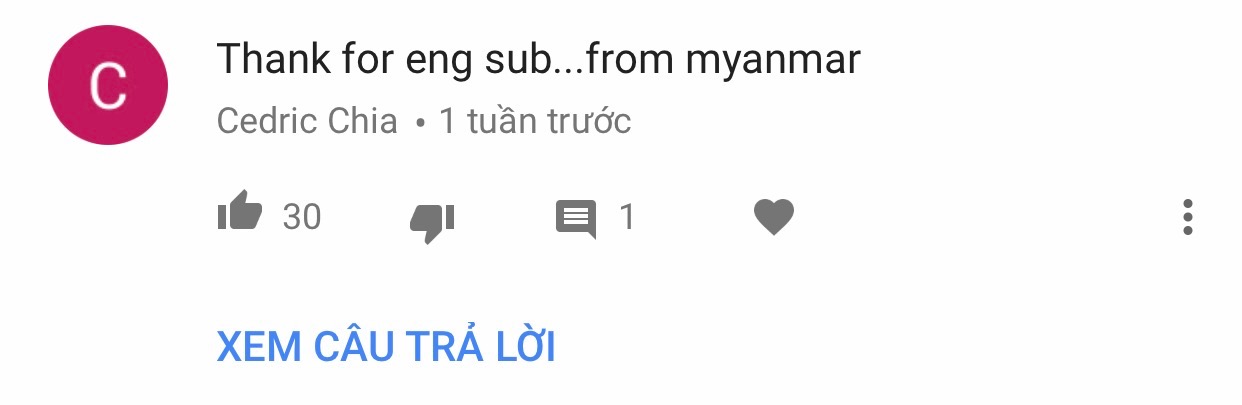Like the comment with thumbs up icon
The height and width of the screenshot is (405, 1242).
point(240,214)
